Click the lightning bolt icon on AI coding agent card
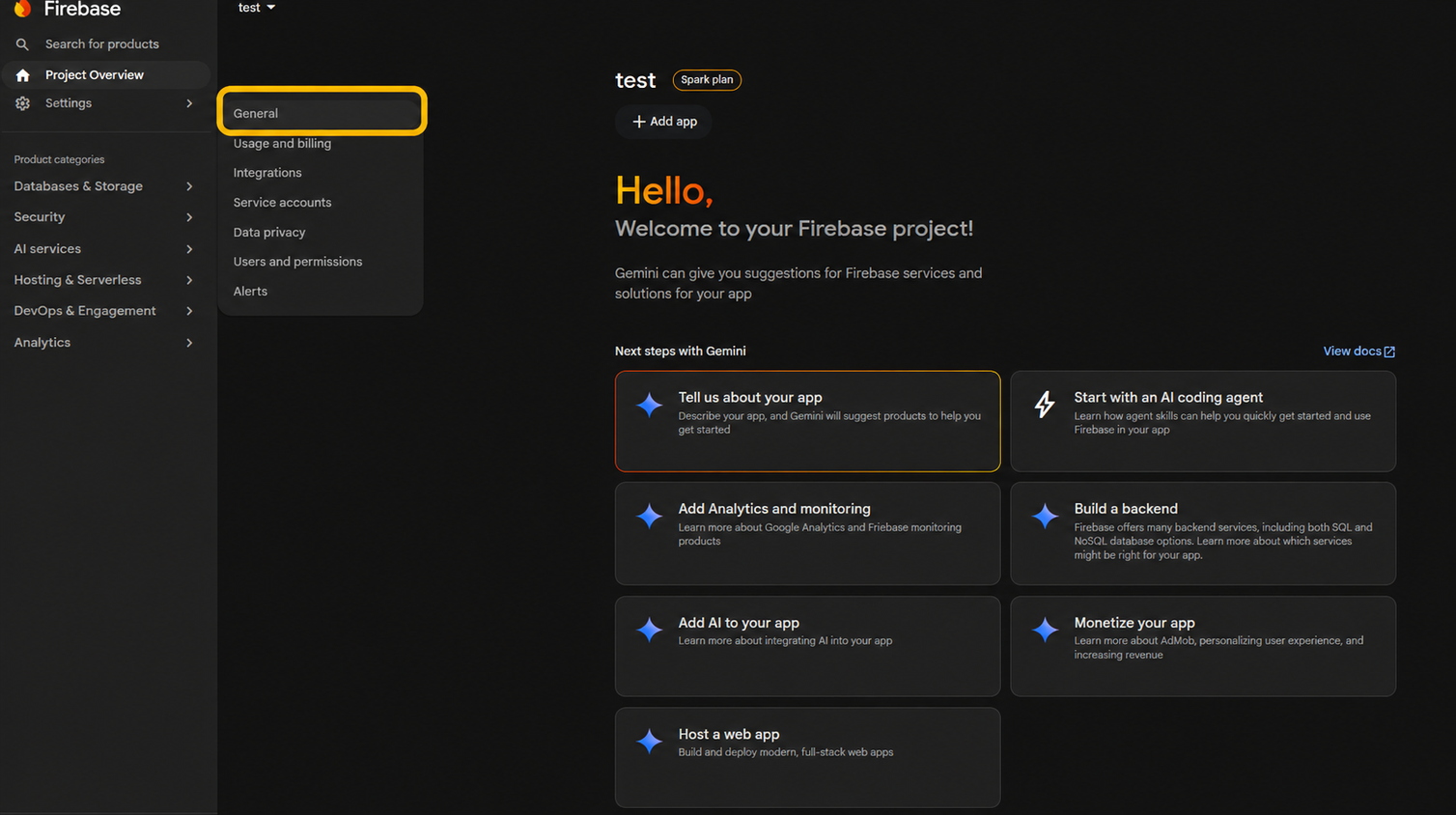The height and width of the screenshot is (815, 1456). [x=1045, y=404]
